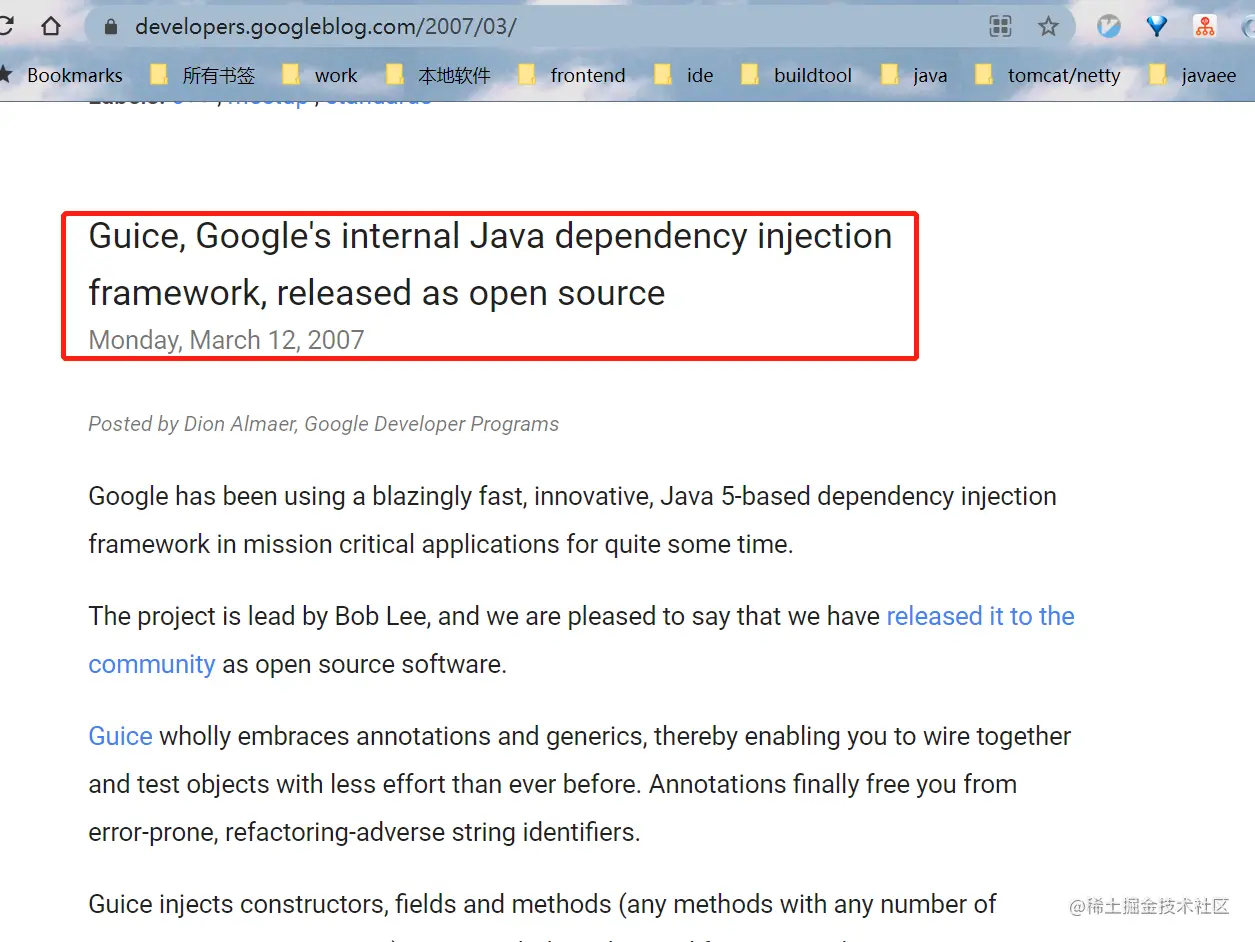Open the 'Guice' link in third paragraph
Viewport: 1255px width, 942px height.
[120, 736]
